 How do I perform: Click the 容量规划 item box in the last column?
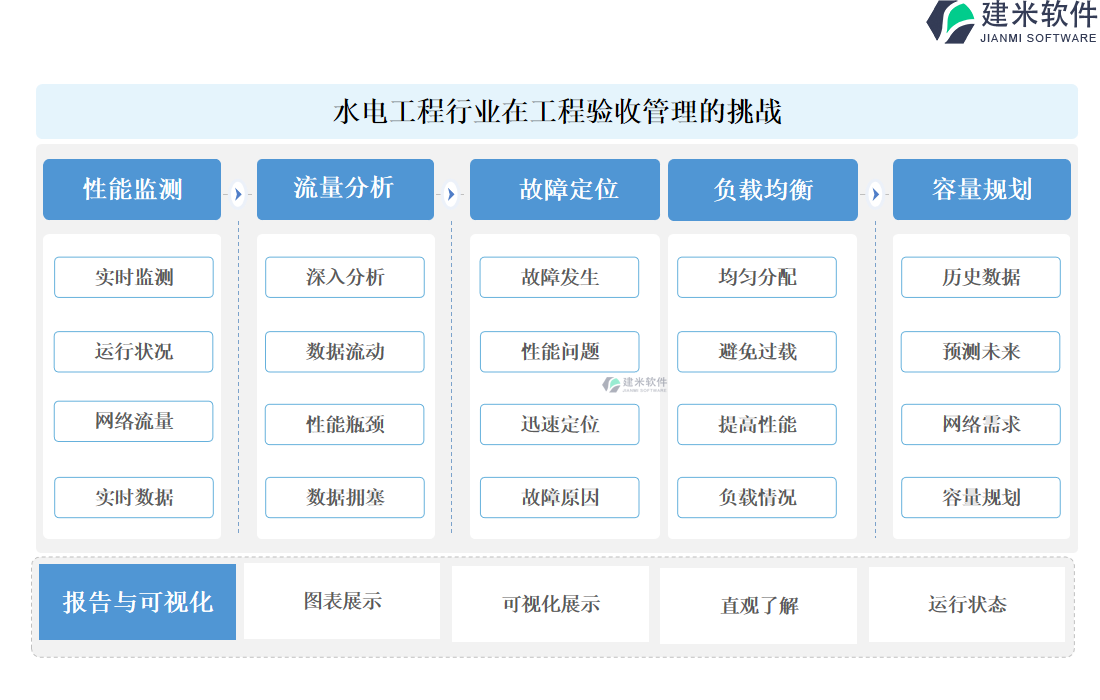pos(981,497)
